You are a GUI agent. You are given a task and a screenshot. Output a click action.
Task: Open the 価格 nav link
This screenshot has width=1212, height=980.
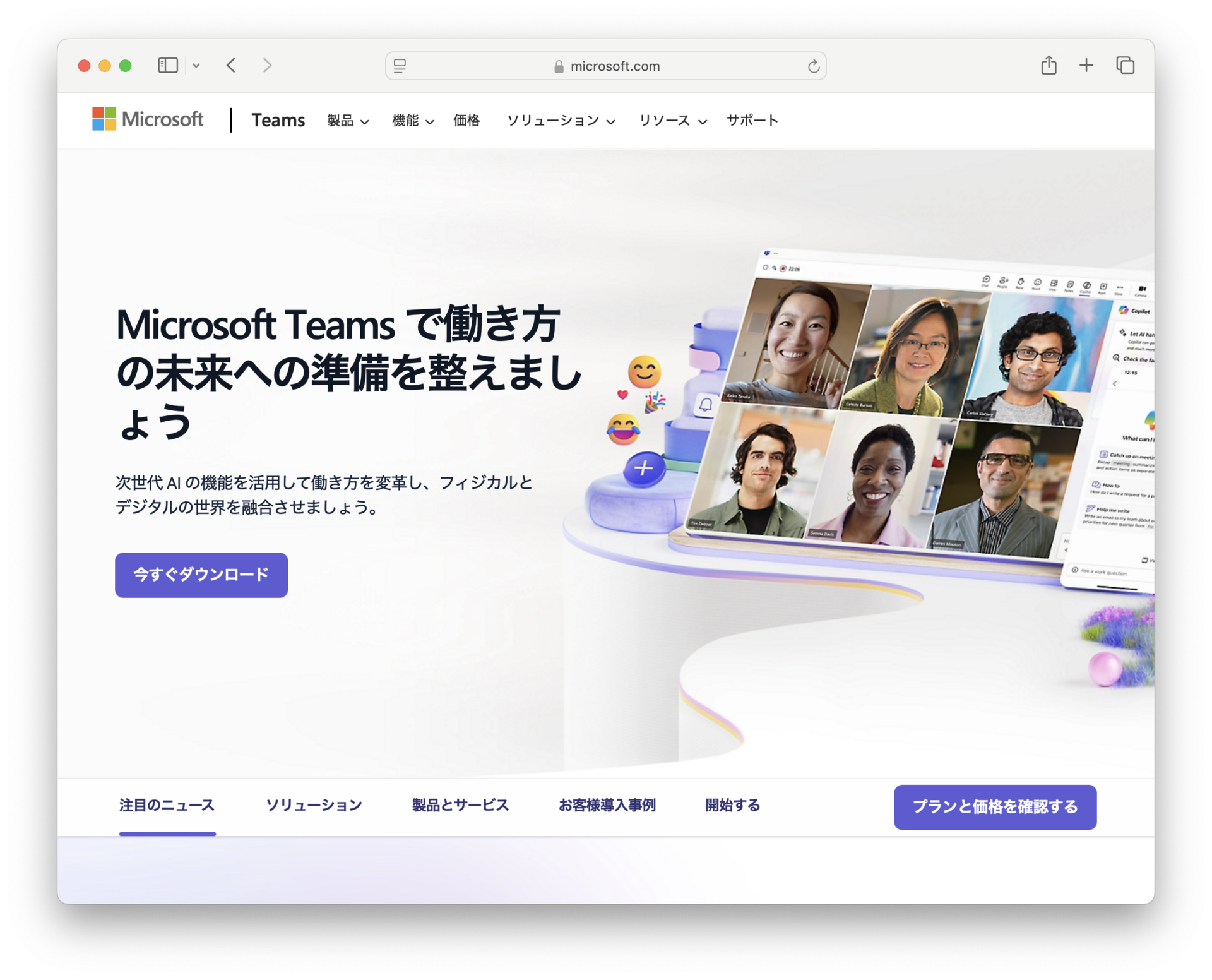[x=466, y=120]
